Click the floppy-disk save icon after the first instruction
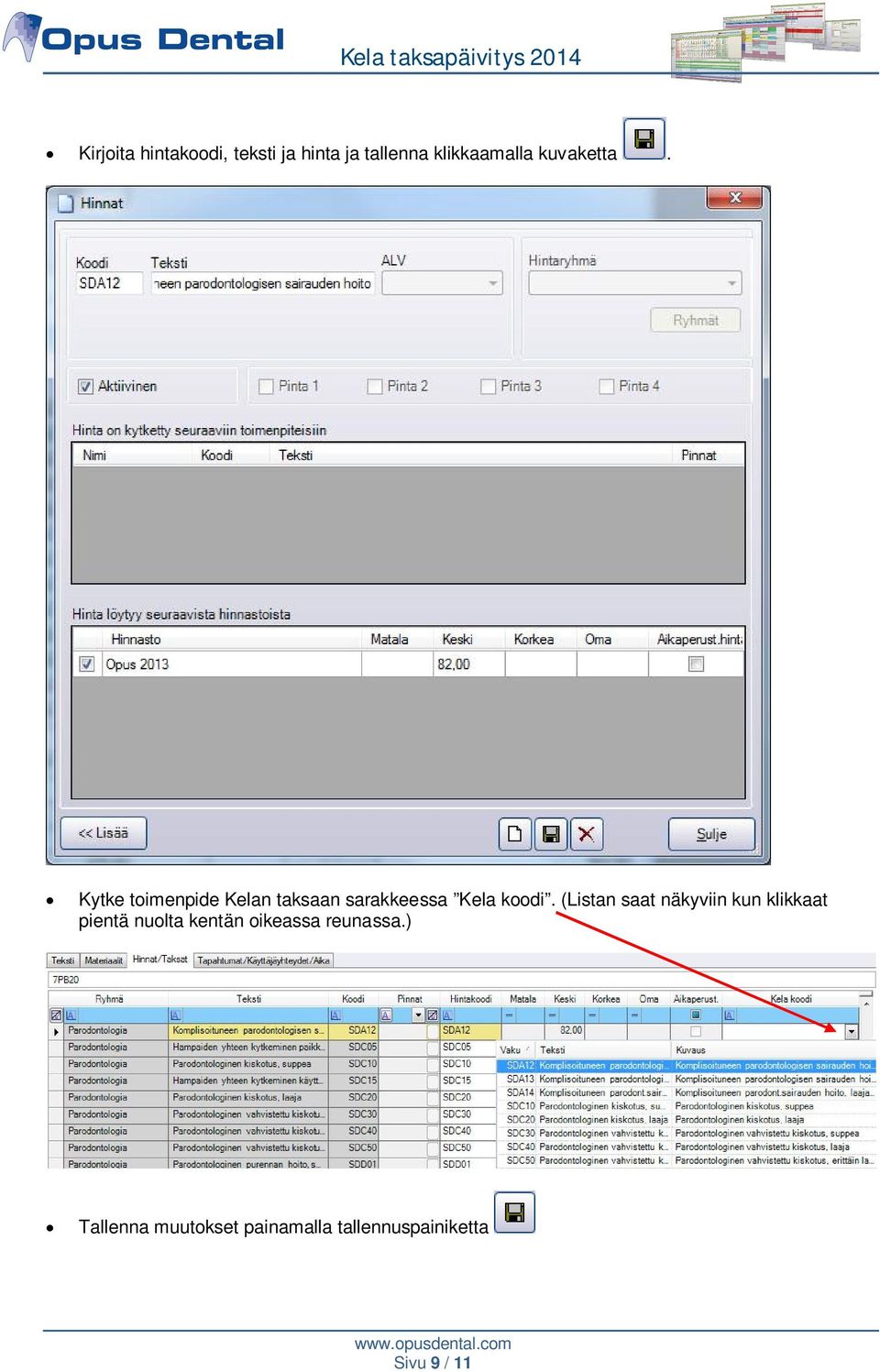This screenshot has height=1372, width=880. click(x=643, y=139)
